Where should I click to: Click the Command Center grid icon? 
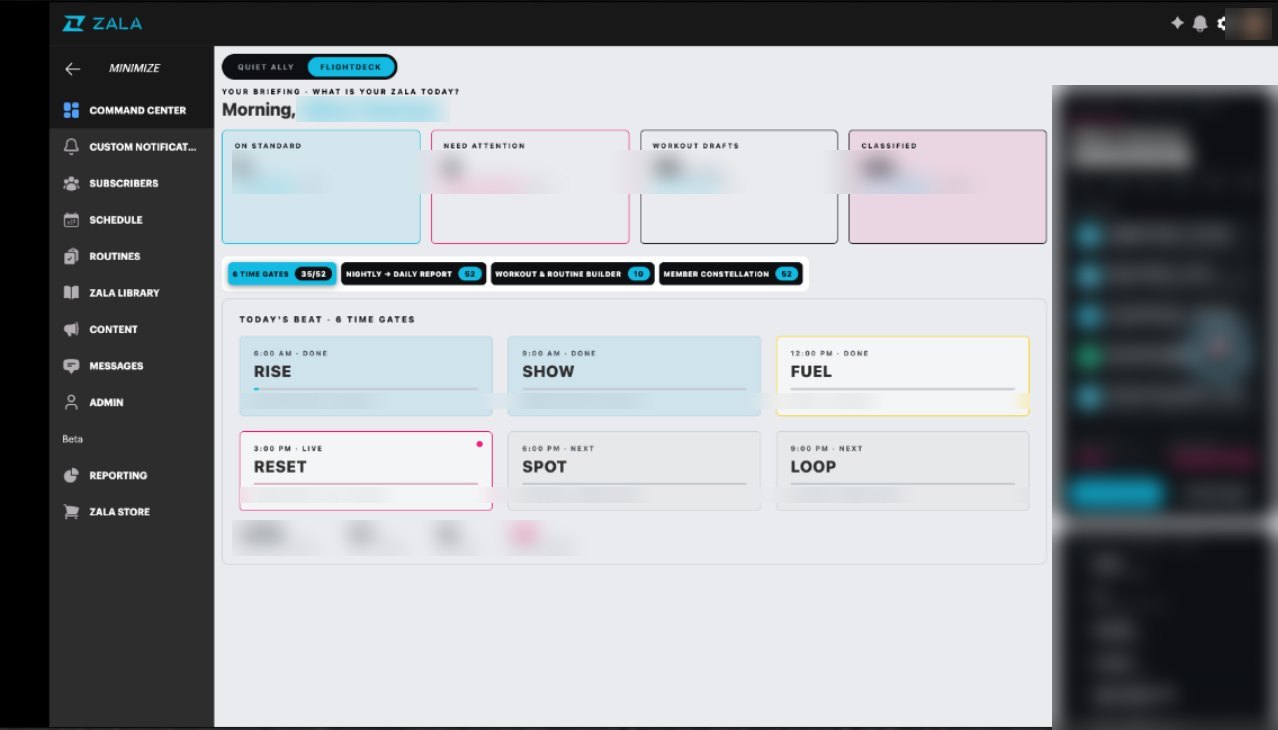point(71,110)
